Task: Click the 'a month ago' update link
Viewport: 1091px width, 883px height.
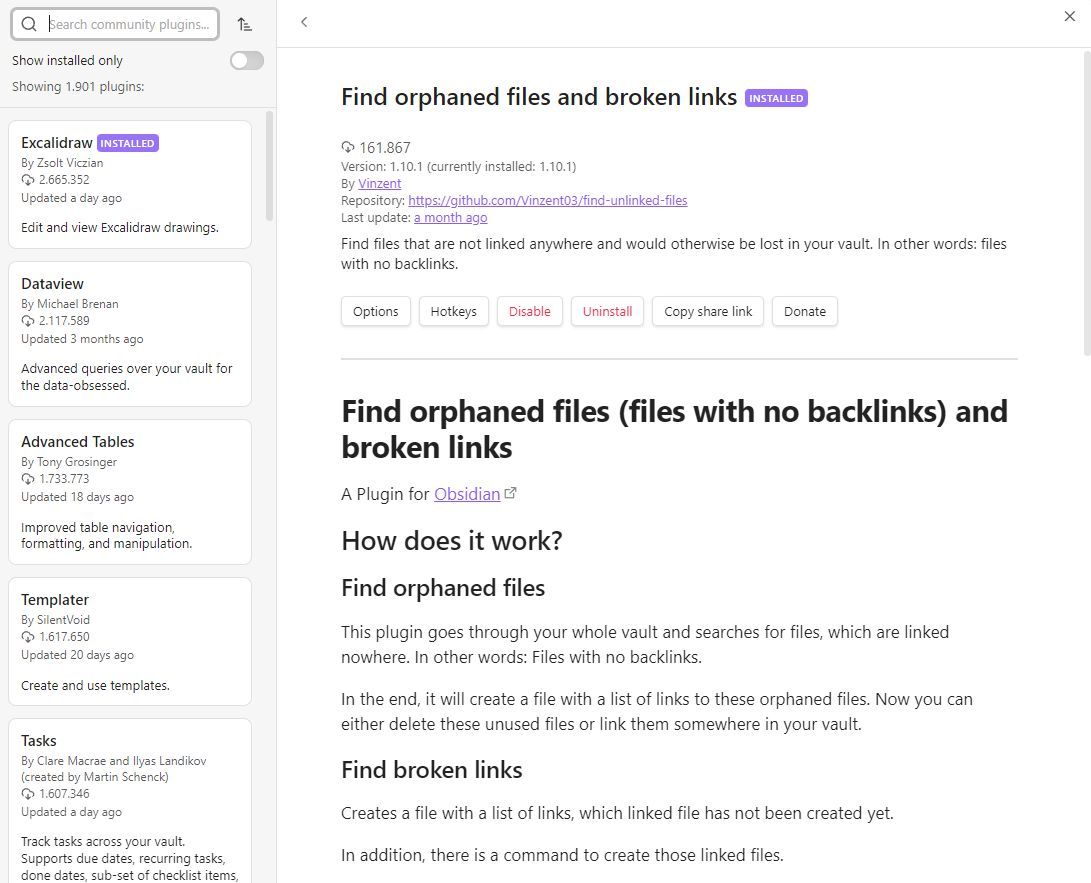Action: 451,218
